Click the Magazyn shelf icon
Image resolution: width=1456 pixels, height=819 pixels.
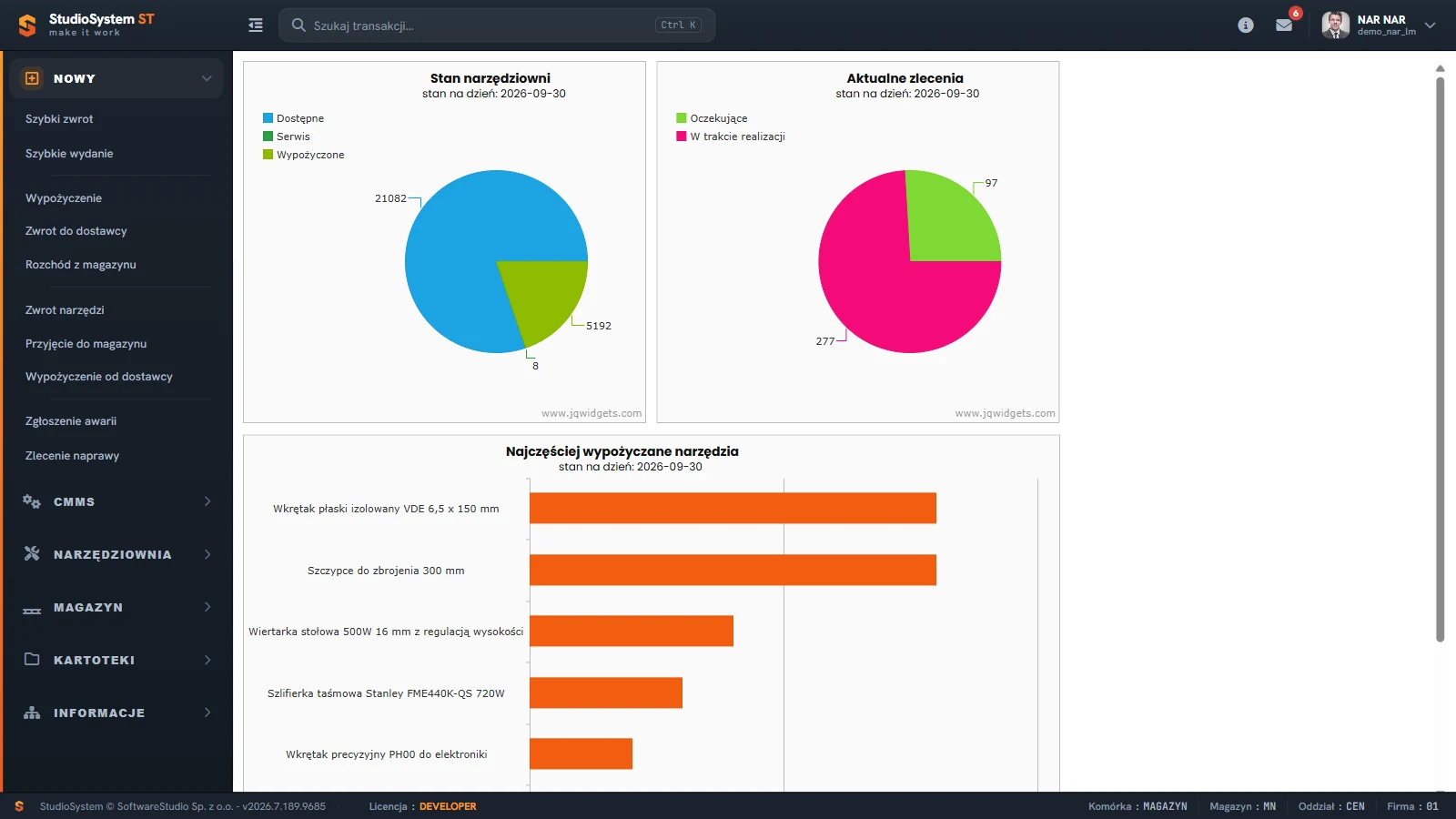pyautogui.click(x=32, y=610)
